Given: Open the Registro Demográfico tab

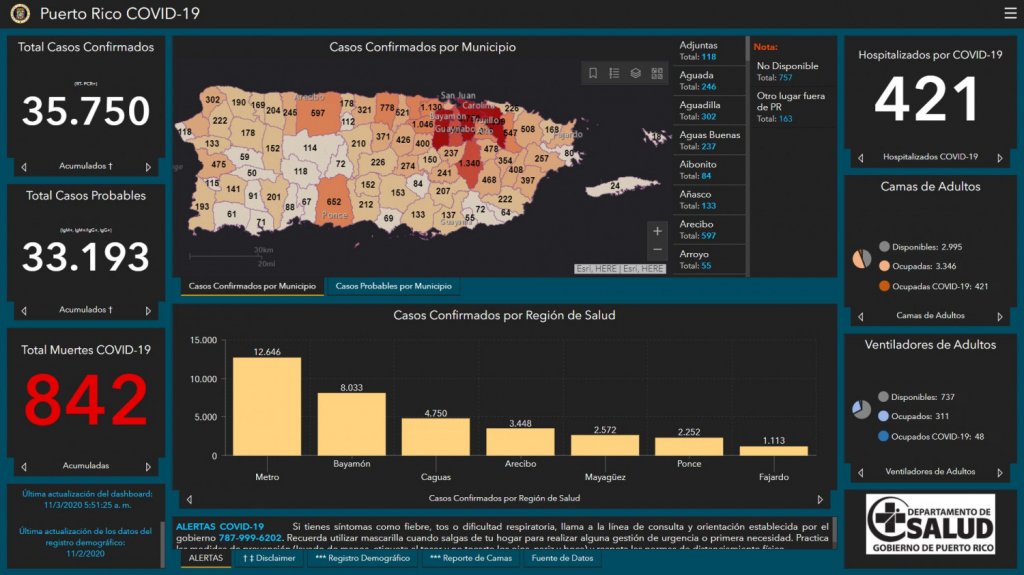Looking at the screenshot, I should pos(362,558).
